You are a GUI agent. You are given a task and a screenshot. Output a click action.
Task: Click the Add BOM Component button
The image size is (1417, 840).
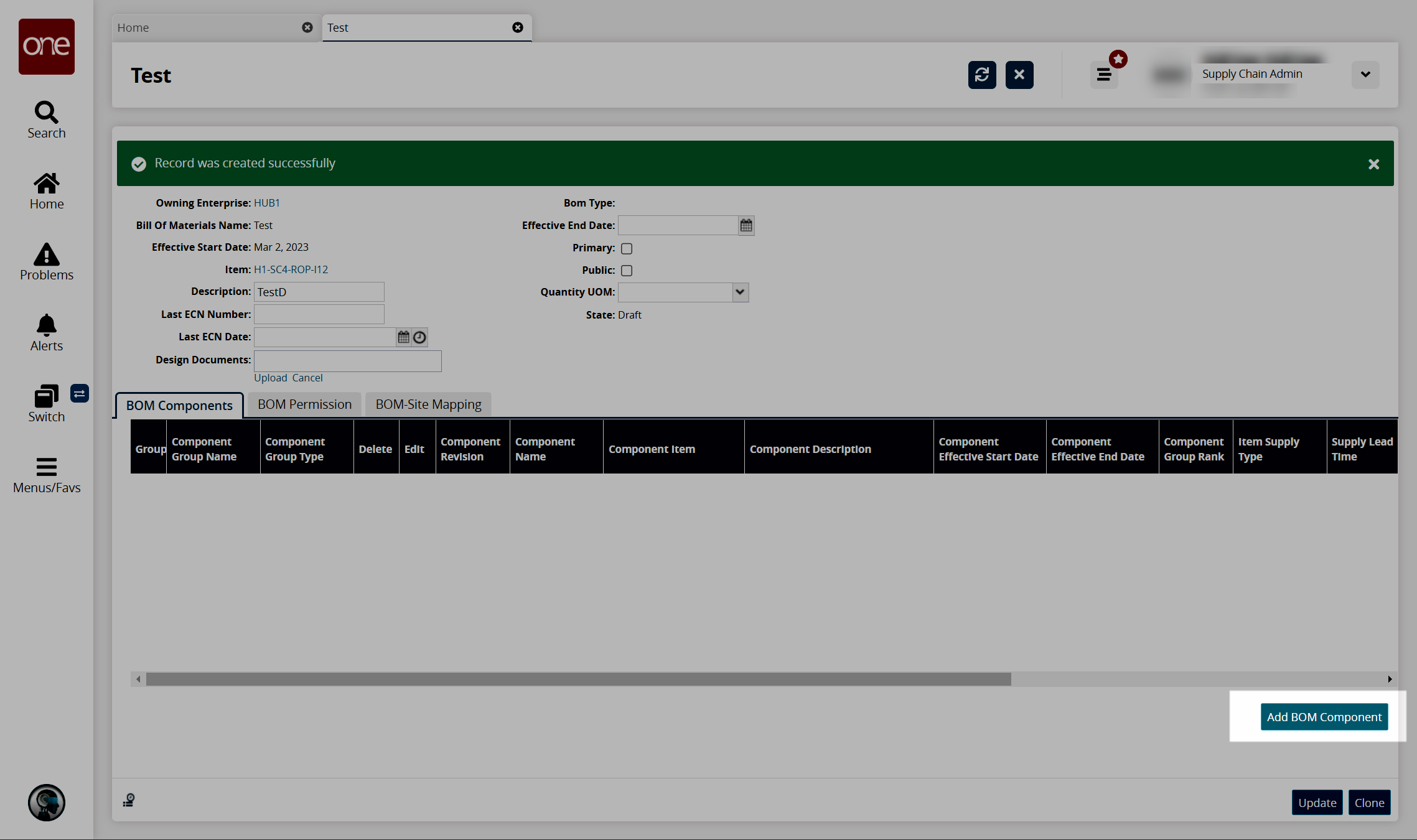pos(1323,717)
